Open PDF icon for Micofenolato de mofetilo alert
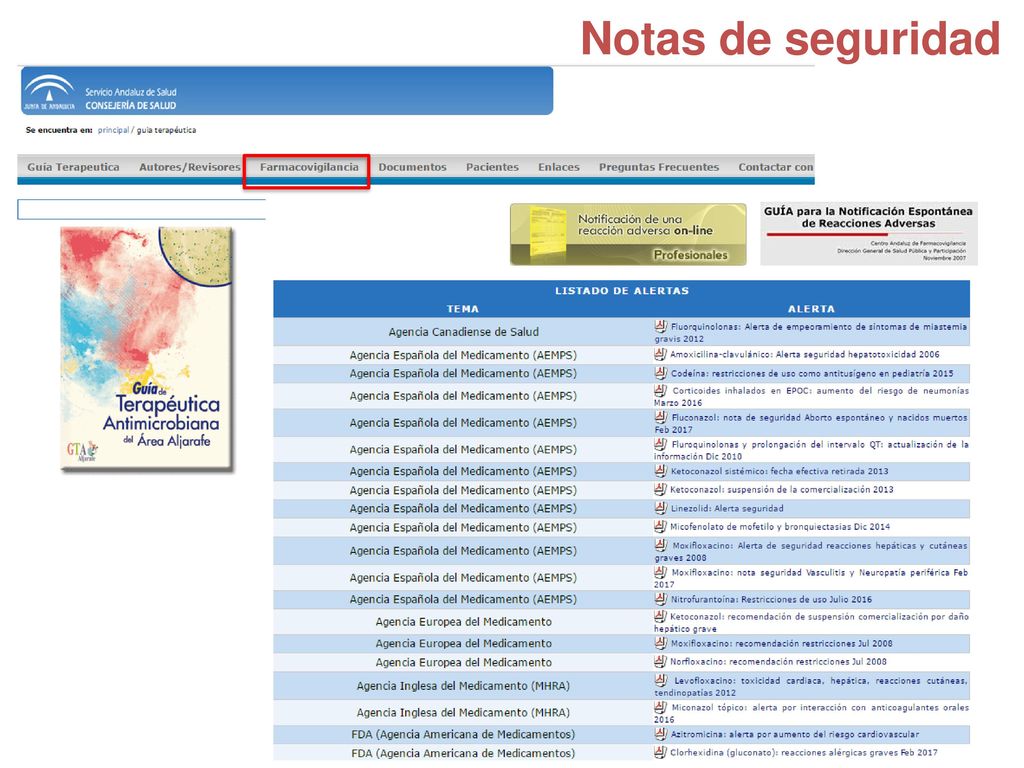 coord(660,526)
